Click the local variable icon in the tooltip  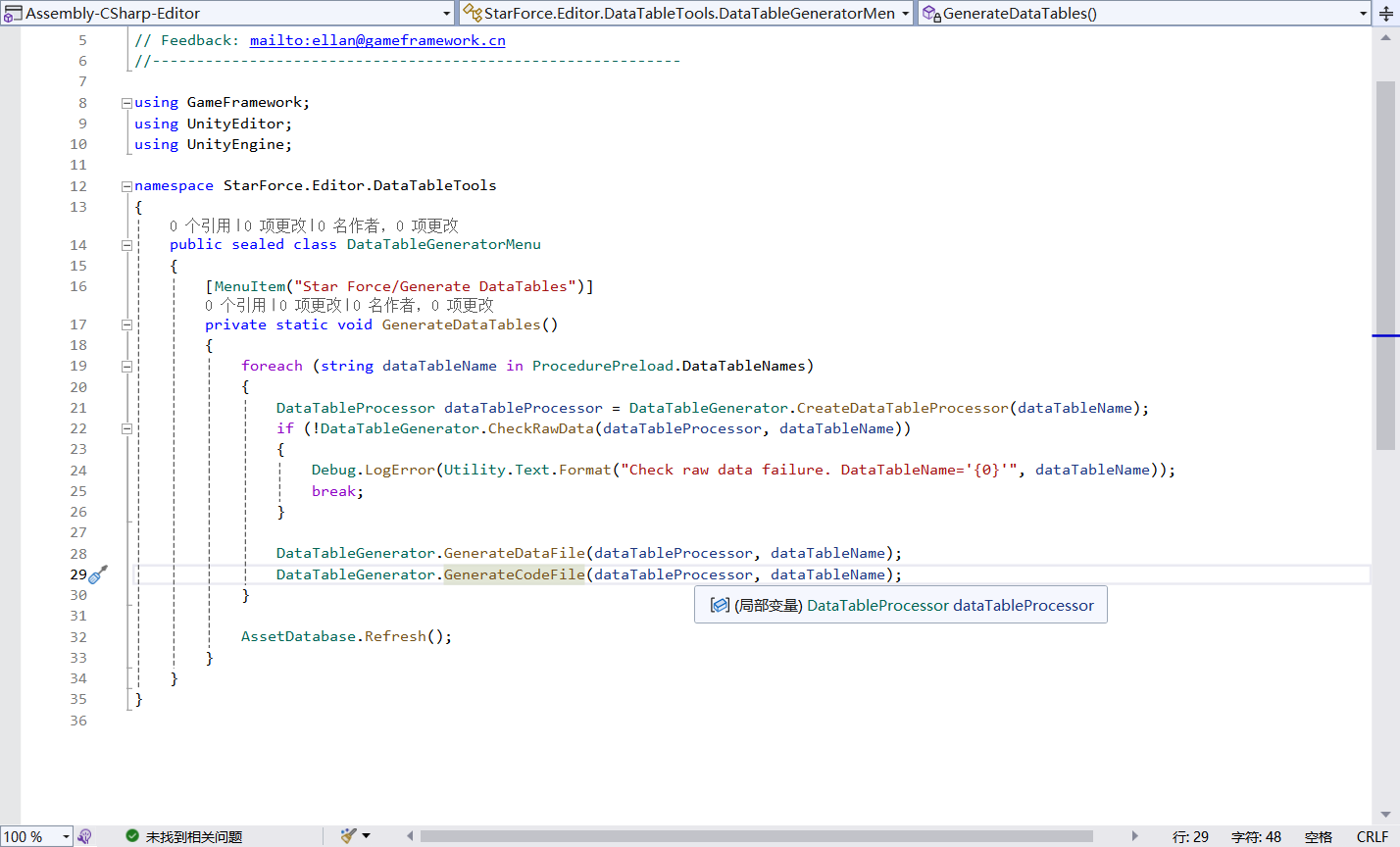point(719,606)
